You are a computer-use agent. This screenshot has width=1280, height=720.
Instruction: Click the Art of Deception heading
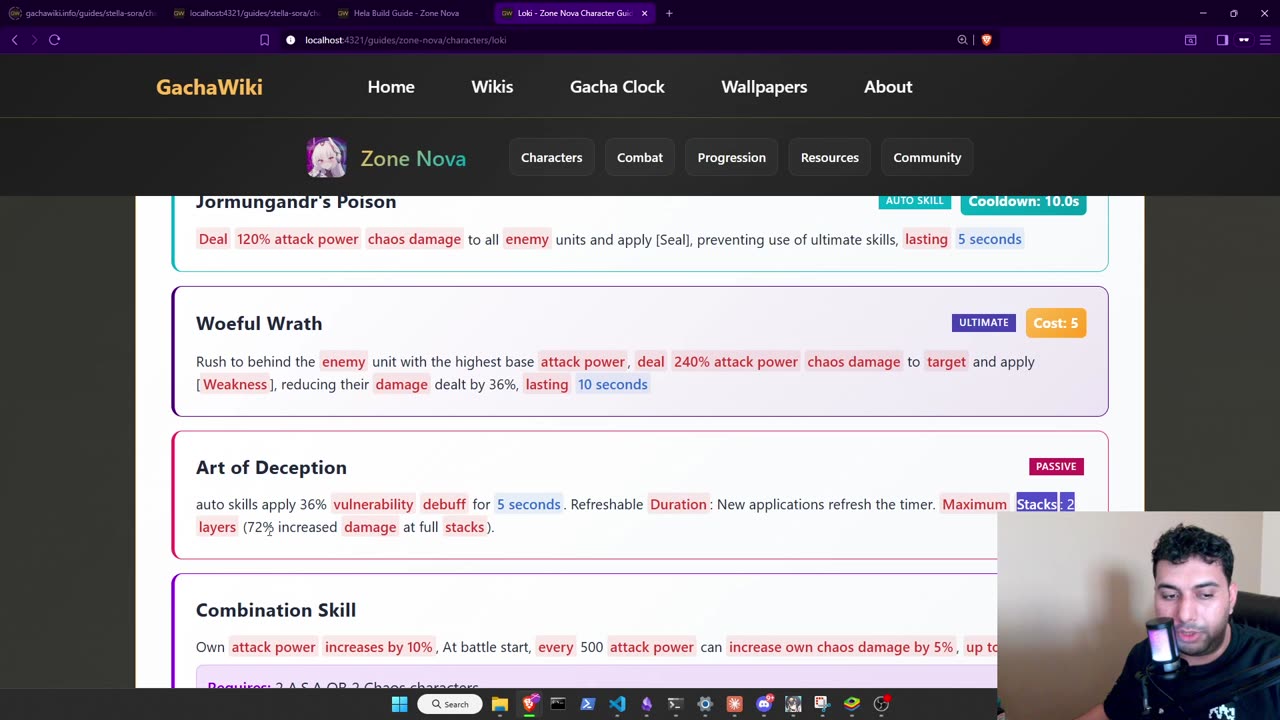click(271, 467)
